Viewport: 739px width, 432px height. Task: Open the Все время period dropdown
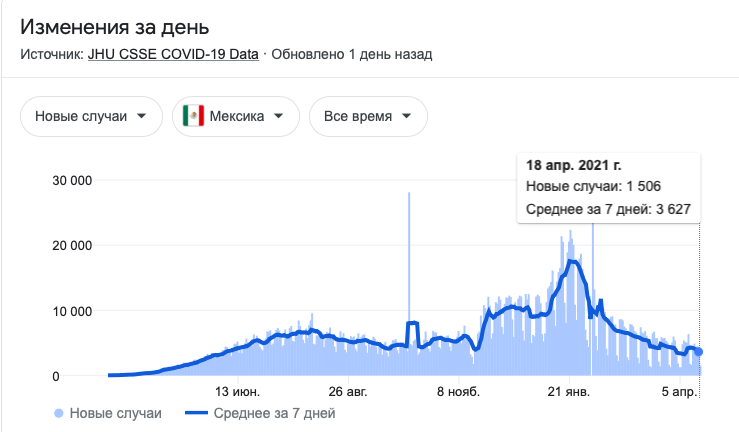click(x=368, y=117)
